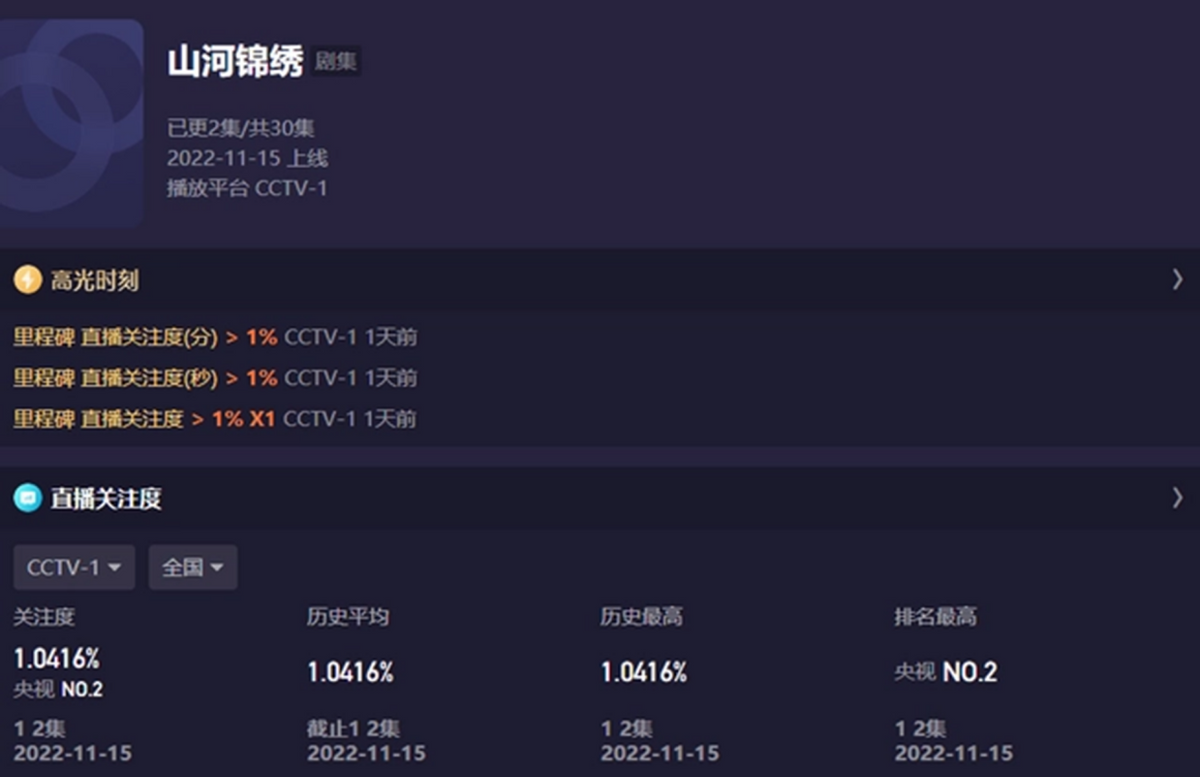Click small 央视 NO.2 under 关注度 value
Viewport: 1200px width, 777px height.
58,689
